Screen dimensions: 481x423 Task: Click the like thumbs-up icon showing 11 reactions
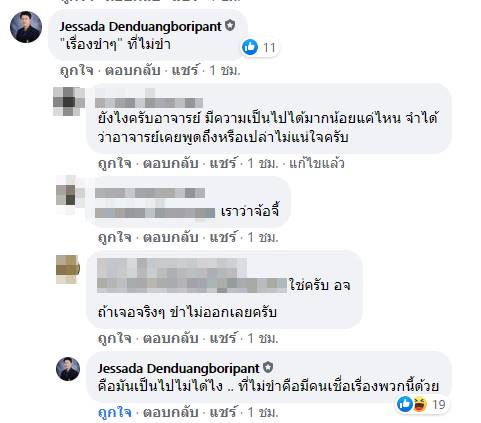click(250, 47)
